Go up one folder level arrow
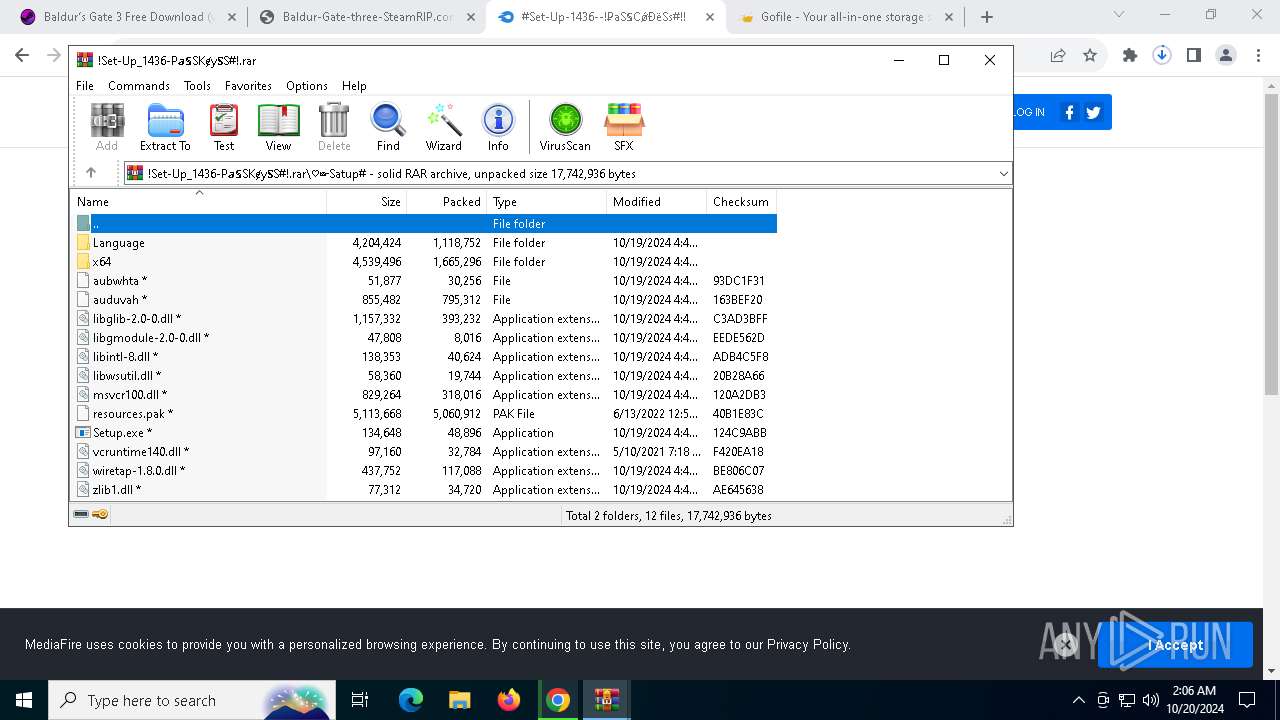The image size is (1280, 720). tap(91, 173)
